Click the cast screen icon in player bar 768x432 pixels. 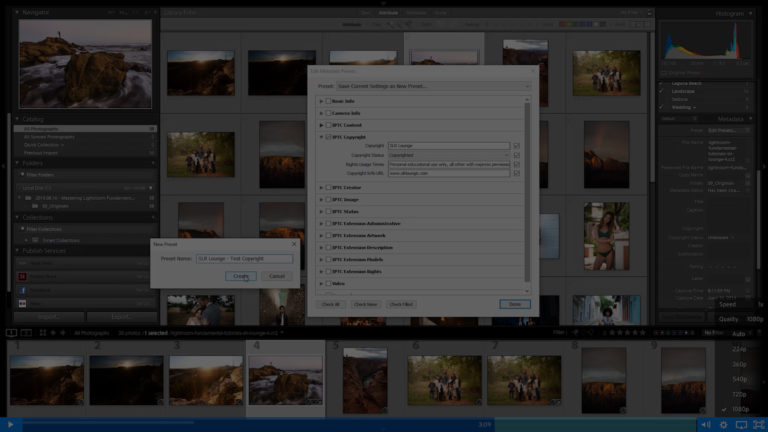tap(742, 425)
